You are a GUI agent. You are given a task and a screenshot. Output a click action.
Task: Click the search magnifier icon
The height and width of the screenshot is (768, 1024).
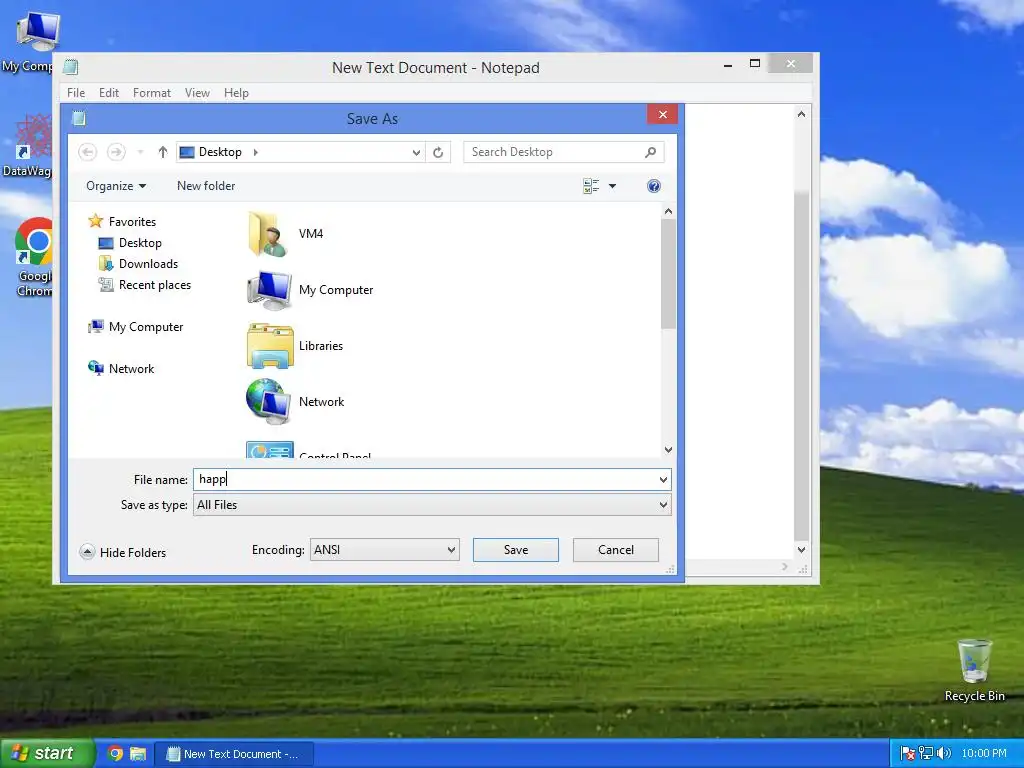650,152
